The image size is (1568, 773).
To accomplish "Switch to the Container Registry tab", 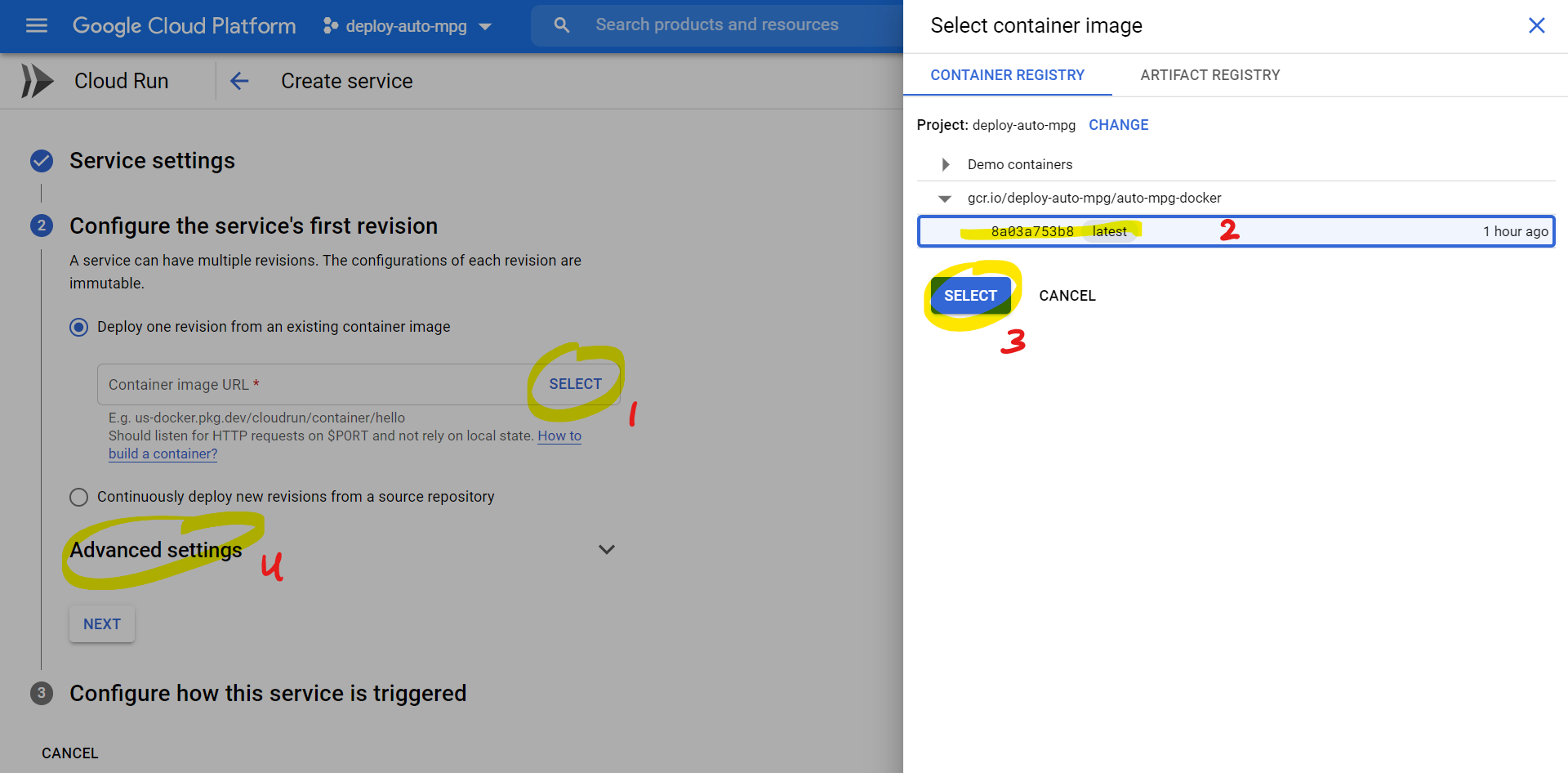I will (x=1008, y=75).
